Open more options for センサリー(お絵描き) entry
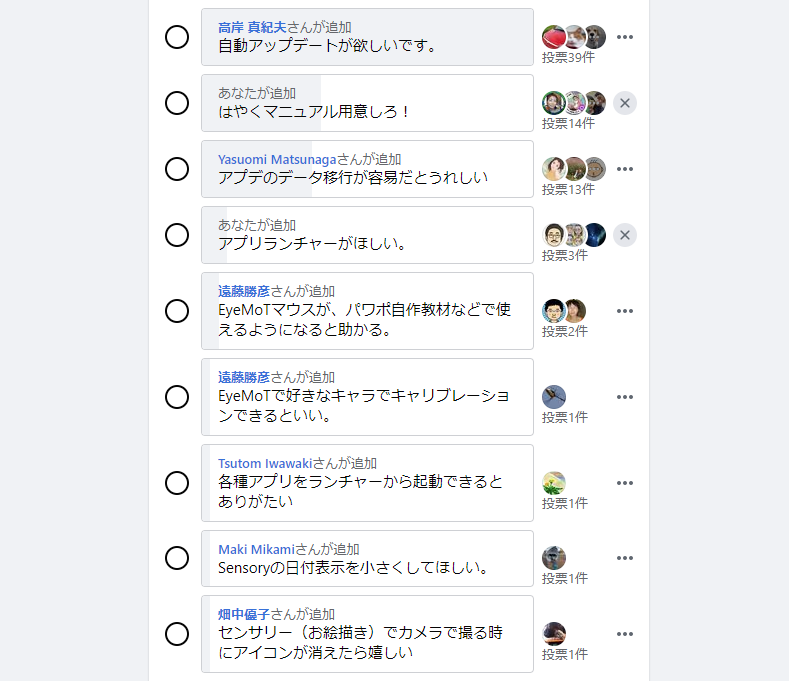The width and height of the screenshot is (789, 681). click(625, 634)
